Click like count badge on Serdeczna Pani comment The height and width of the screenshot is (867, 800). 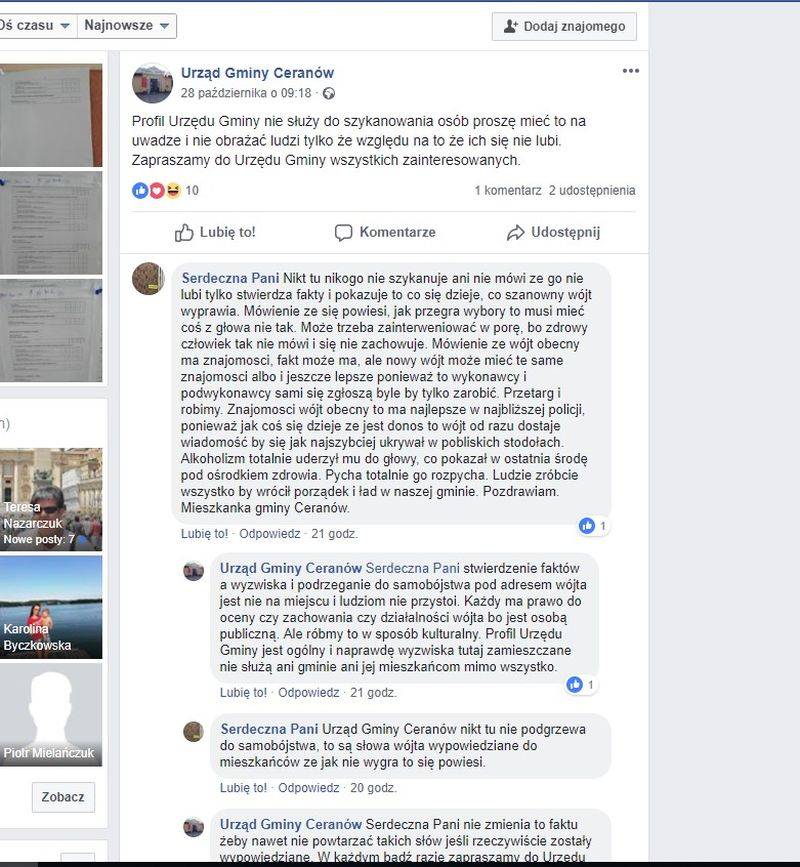click(x=593, y=526)
